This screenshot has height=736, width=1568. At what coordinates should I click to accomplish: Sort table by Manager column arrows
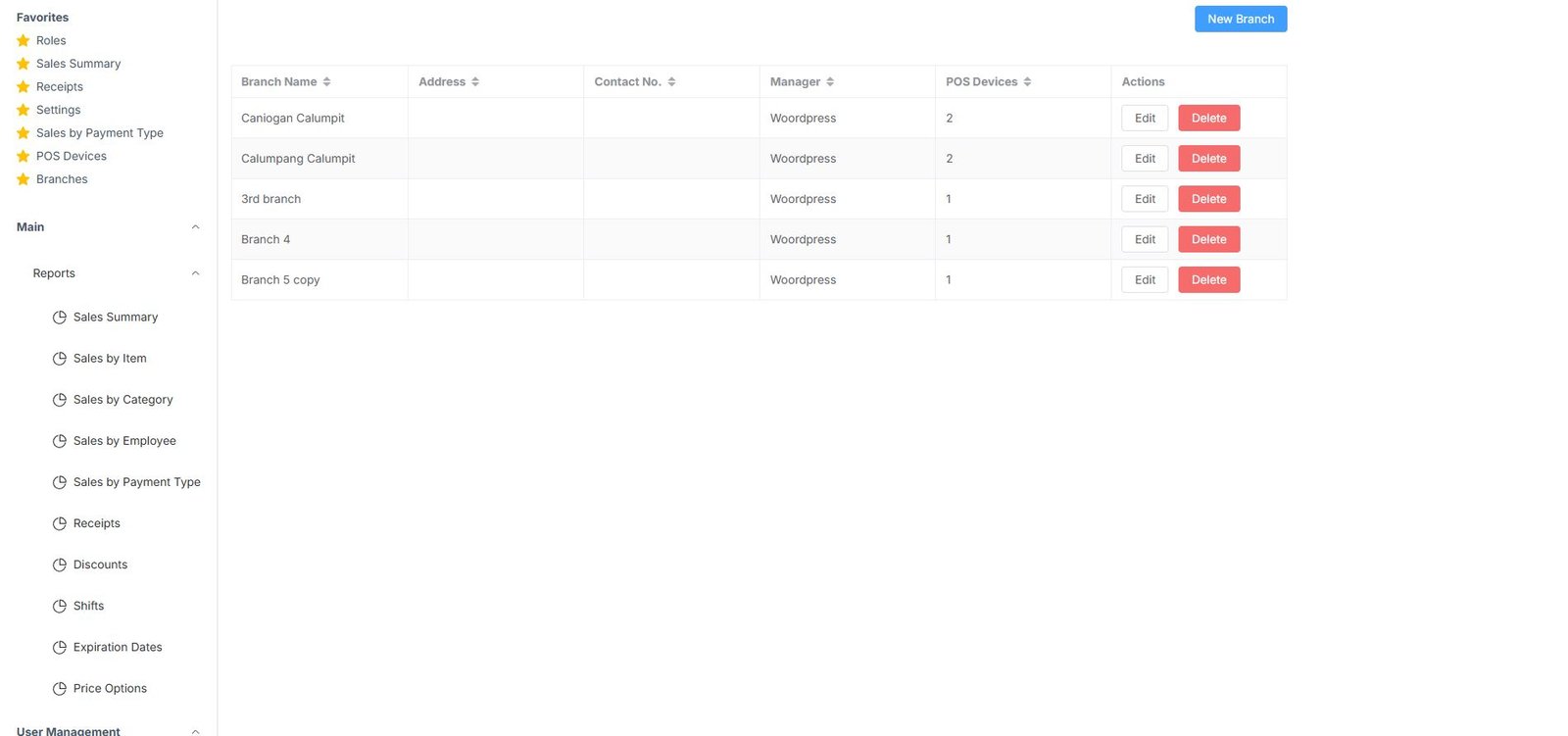coord(830,81)
